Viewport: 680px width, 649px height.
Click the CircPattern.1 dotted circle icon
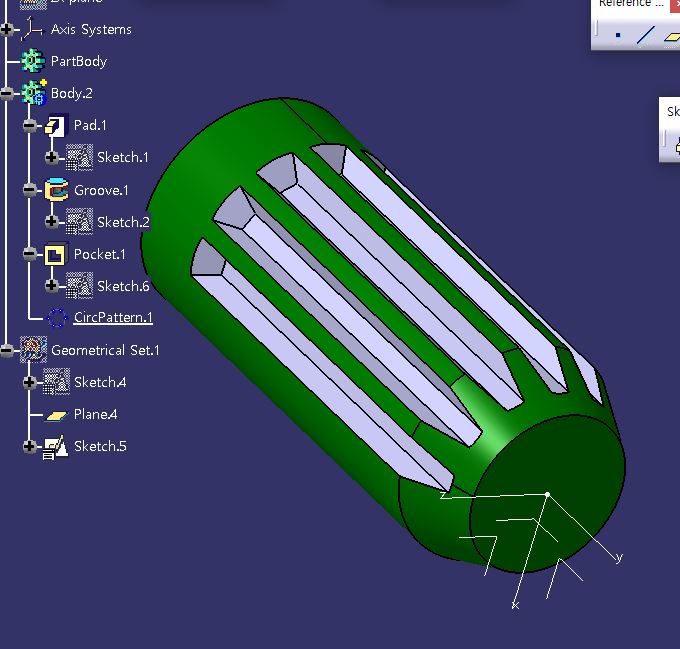coord(57,318)
